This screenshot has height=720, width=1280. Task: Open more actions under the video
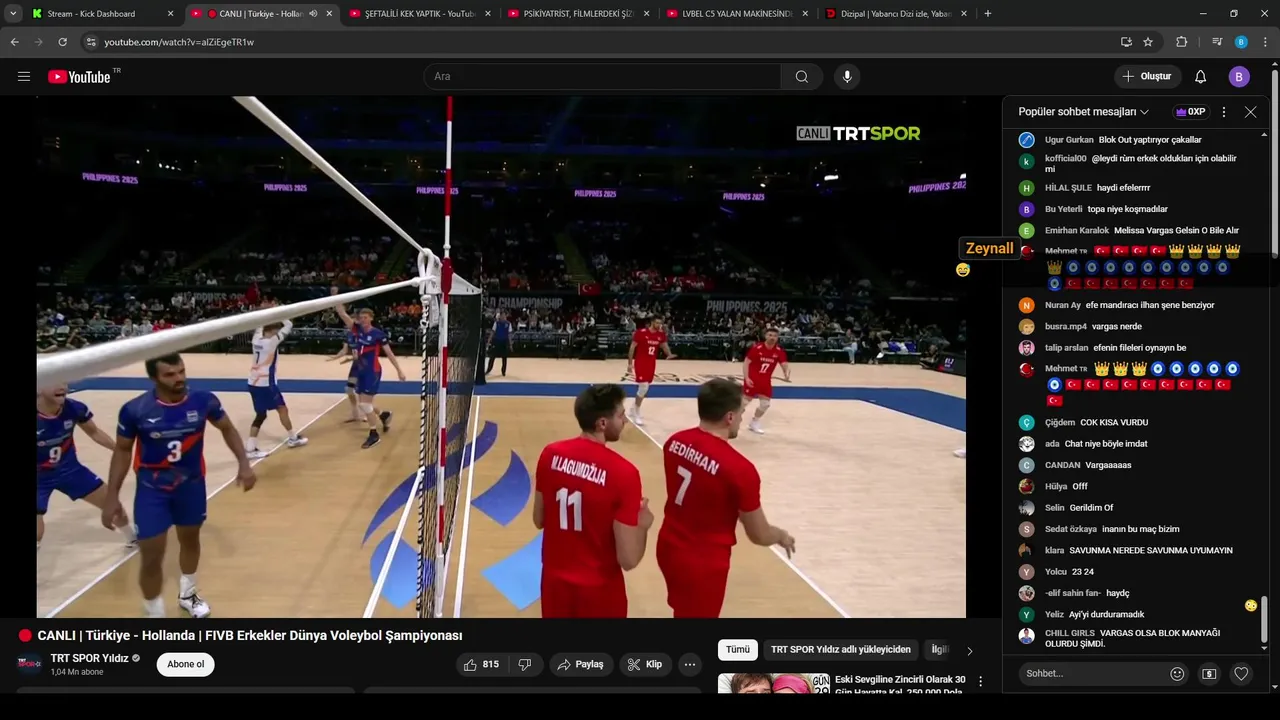[689, 664]
